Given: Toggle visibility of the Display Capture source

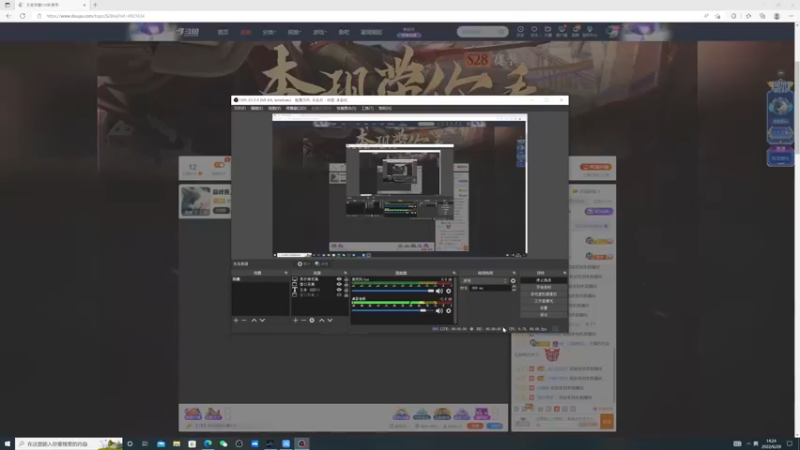Looking at the screenshot, I should (339, 279).
